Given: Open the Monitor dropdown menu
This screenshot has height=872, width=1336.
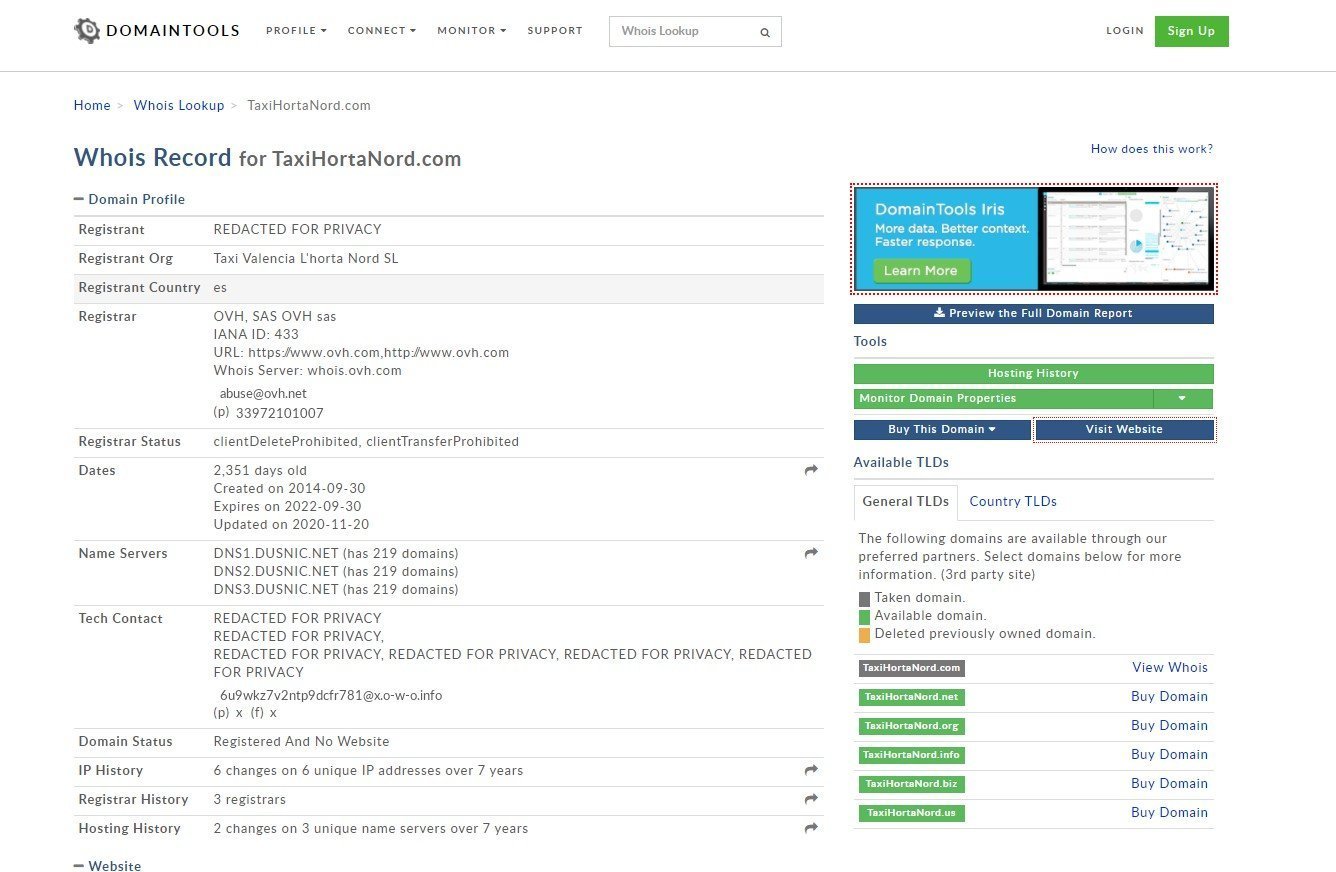Looking at the screenshot, I should (472, 31).
